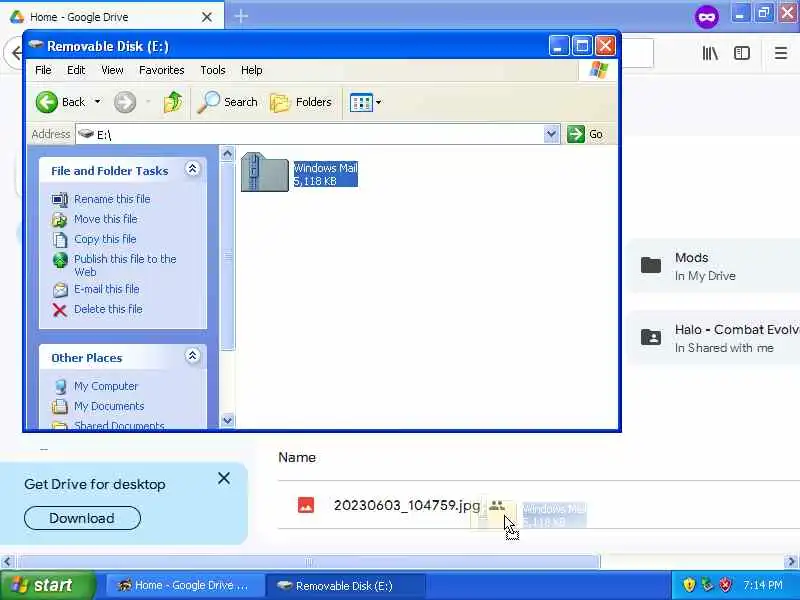Click the red shield tray icon
800x600 pixels.
click(x=725, y=585)
